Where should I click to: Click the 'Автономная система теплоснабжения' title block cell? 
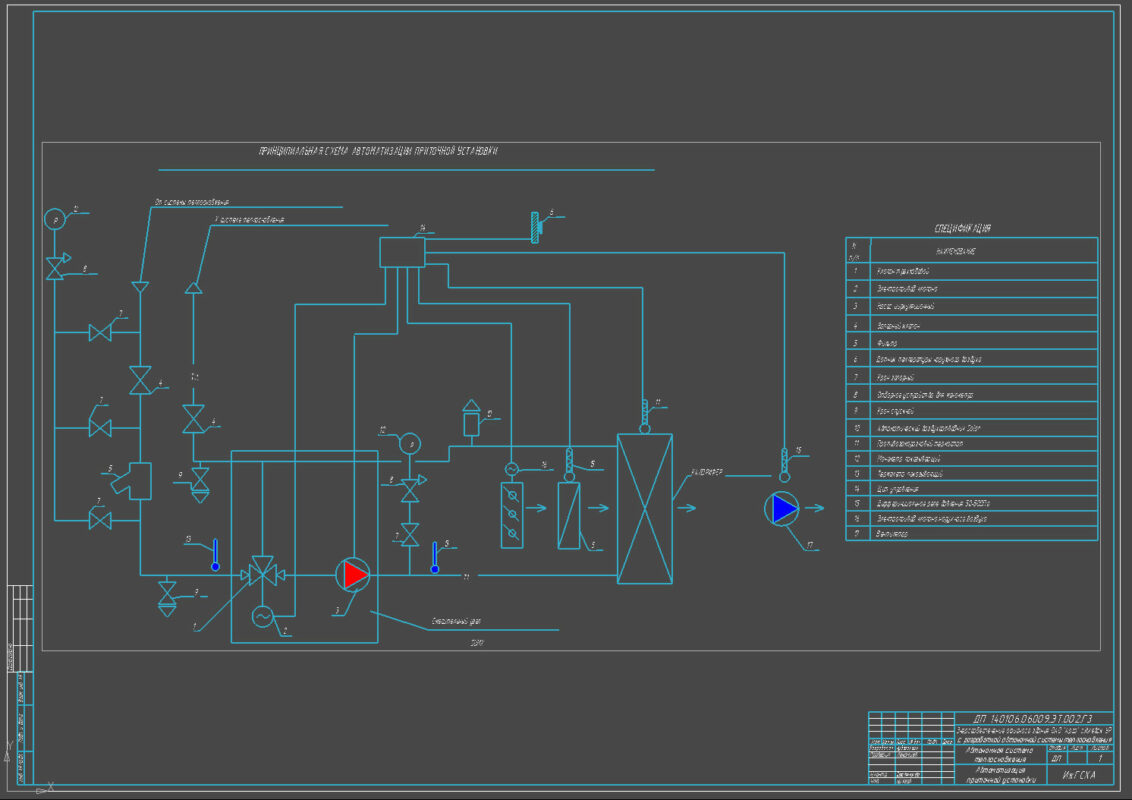coord(1000,755)
